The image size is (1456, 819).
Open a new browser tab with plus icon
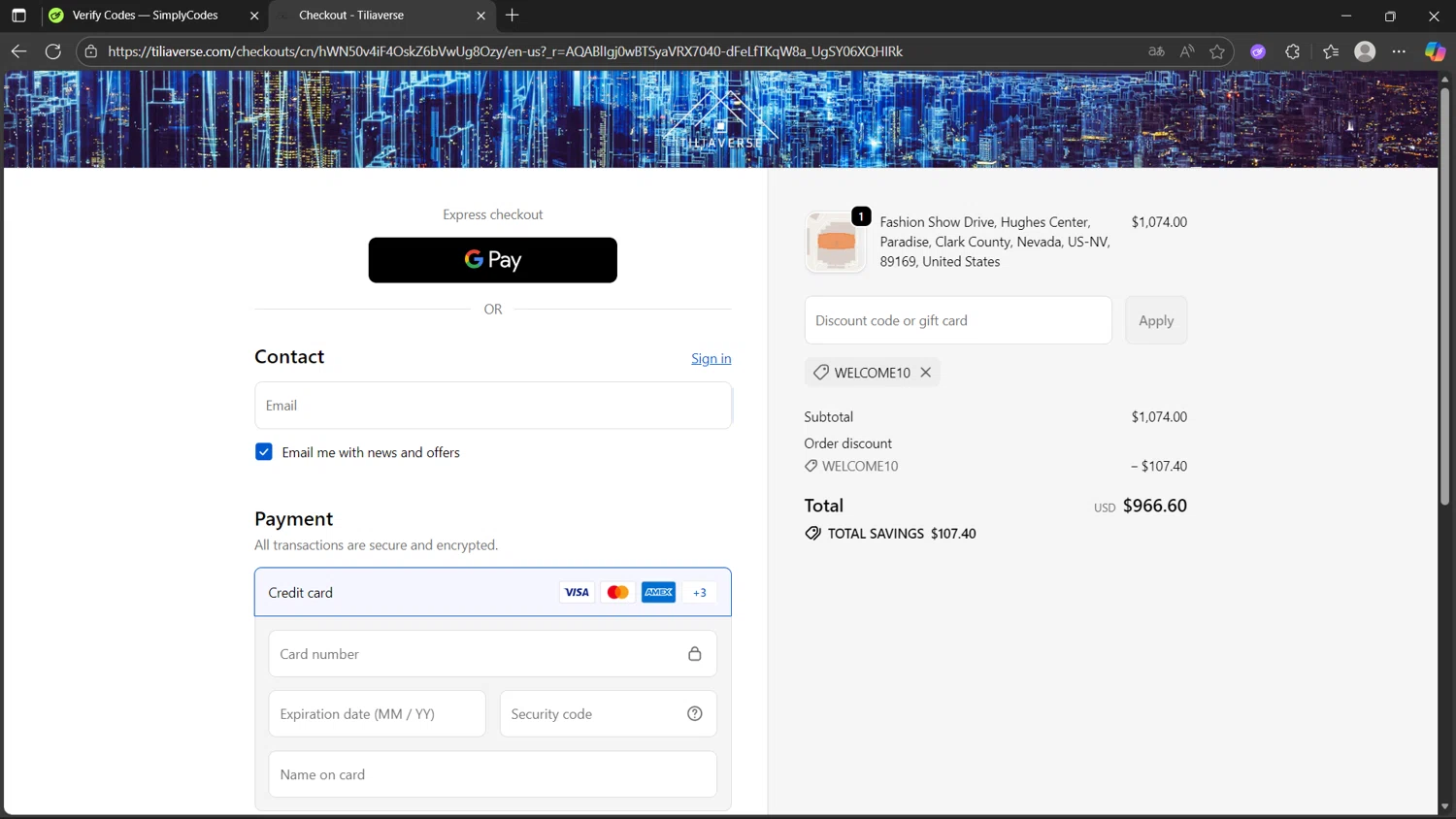click(x=513, y=16)
